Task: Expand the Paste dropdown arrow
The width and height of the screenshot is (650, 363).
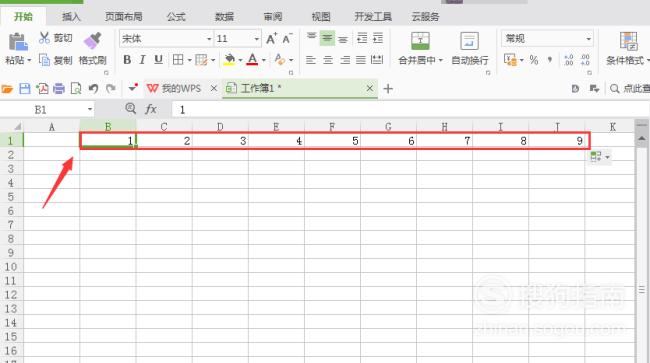Action: point(29,60)
